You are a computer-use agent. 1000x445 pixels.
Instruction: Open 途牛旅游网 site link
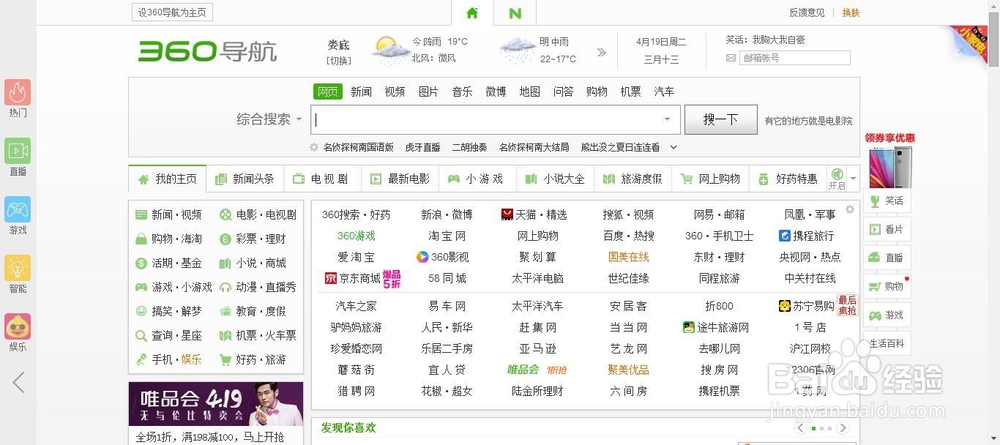pos(715,328)
